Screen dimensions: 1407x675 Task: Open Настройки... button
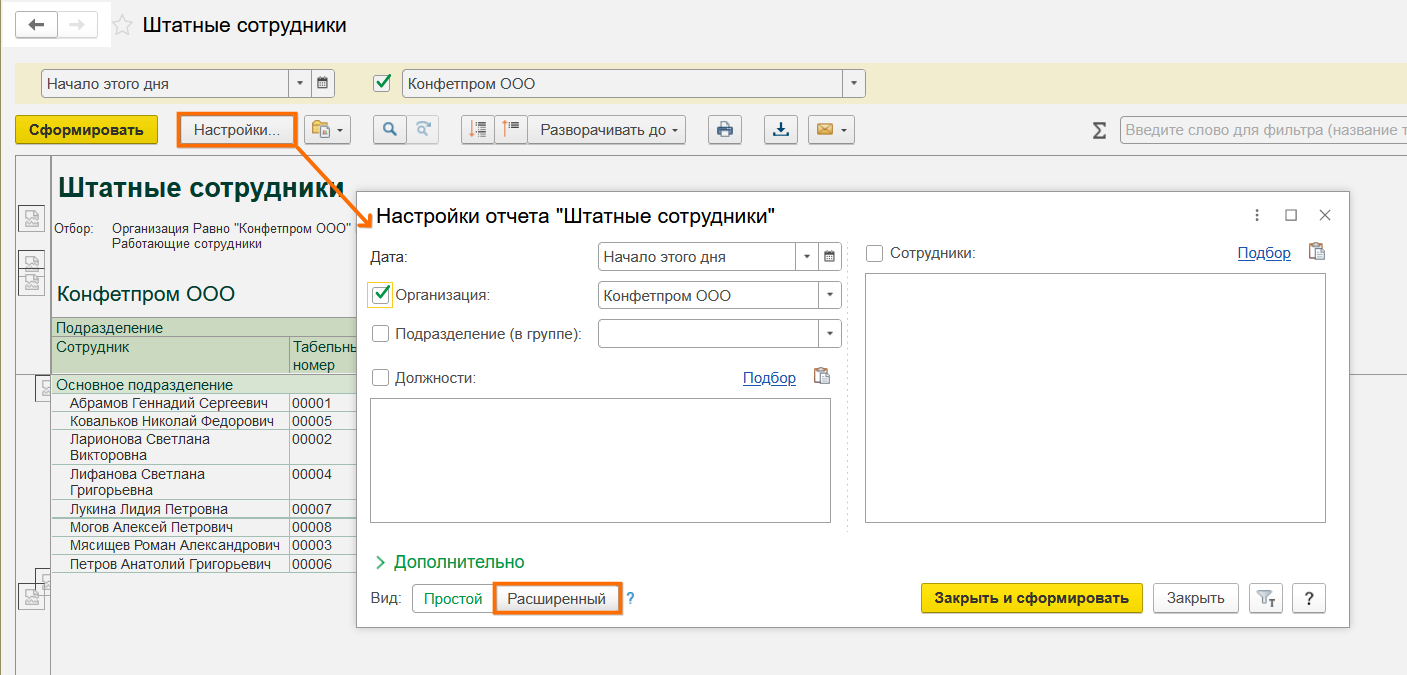[238, 130]
